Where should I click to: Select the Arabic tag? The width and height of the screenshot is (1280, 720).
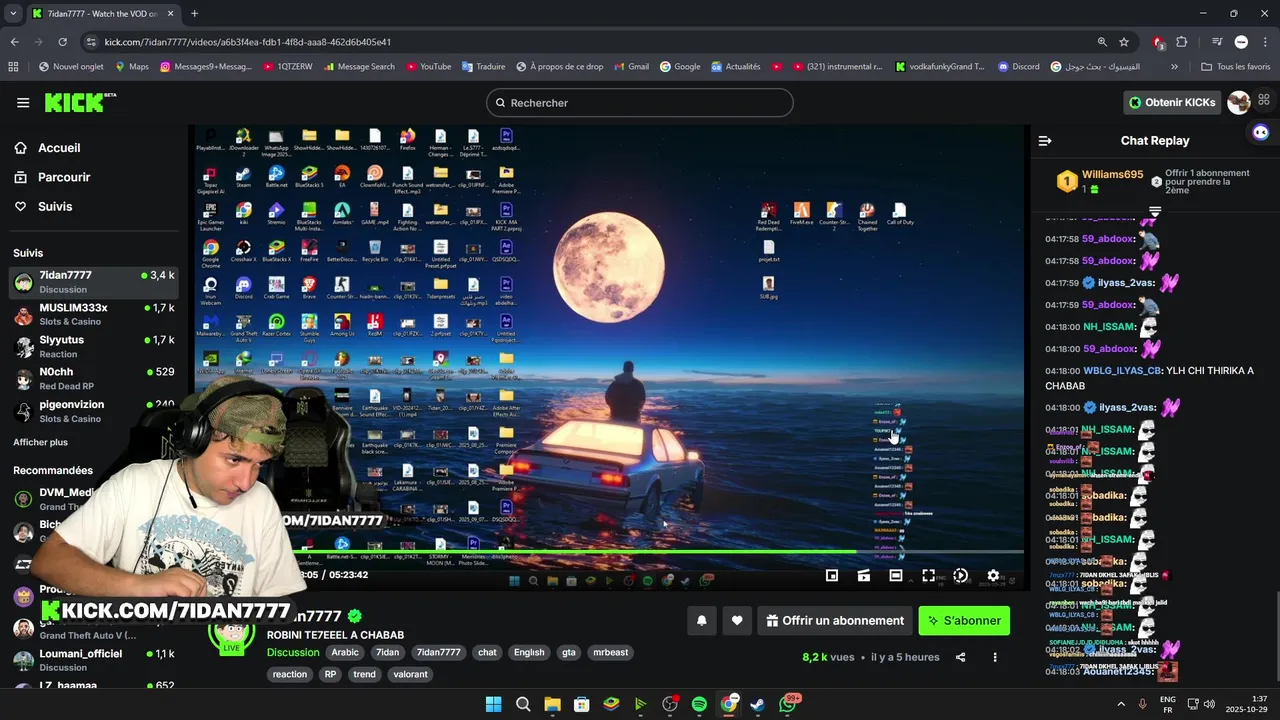pos(345,652)
